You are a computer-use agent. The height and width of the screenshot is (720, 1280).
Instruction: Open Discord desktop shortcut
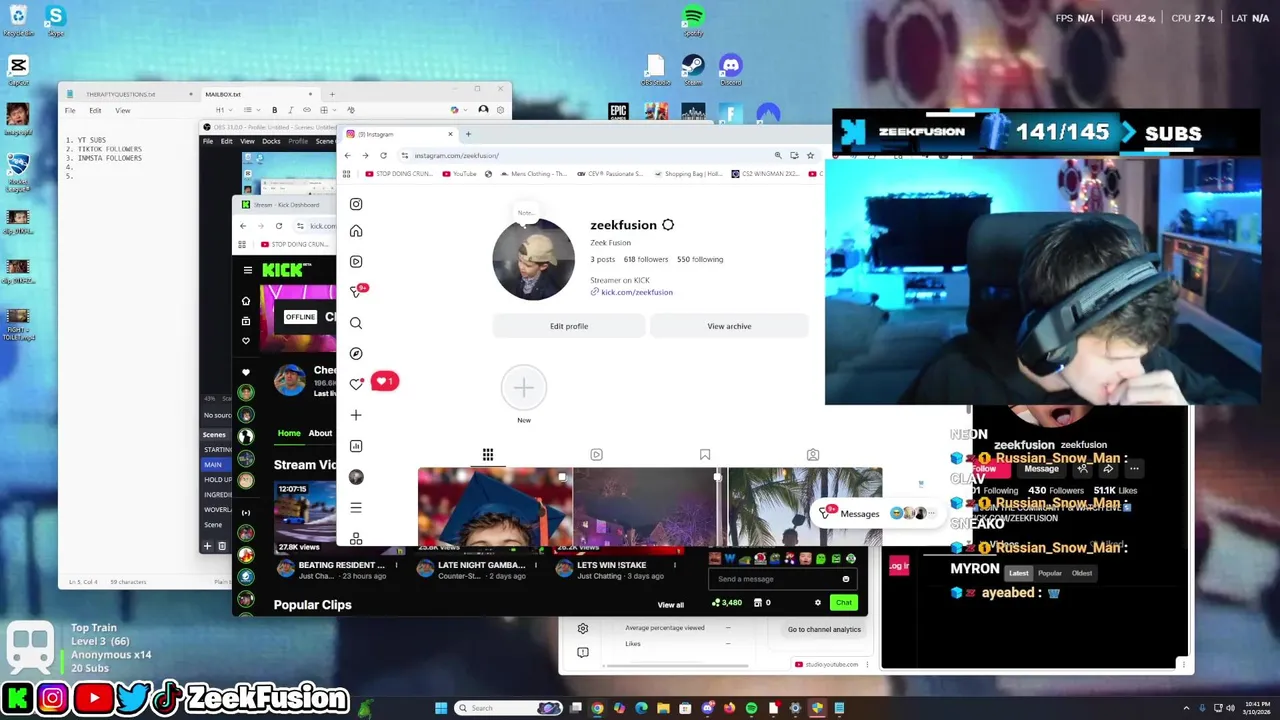(x=731, y=69)
